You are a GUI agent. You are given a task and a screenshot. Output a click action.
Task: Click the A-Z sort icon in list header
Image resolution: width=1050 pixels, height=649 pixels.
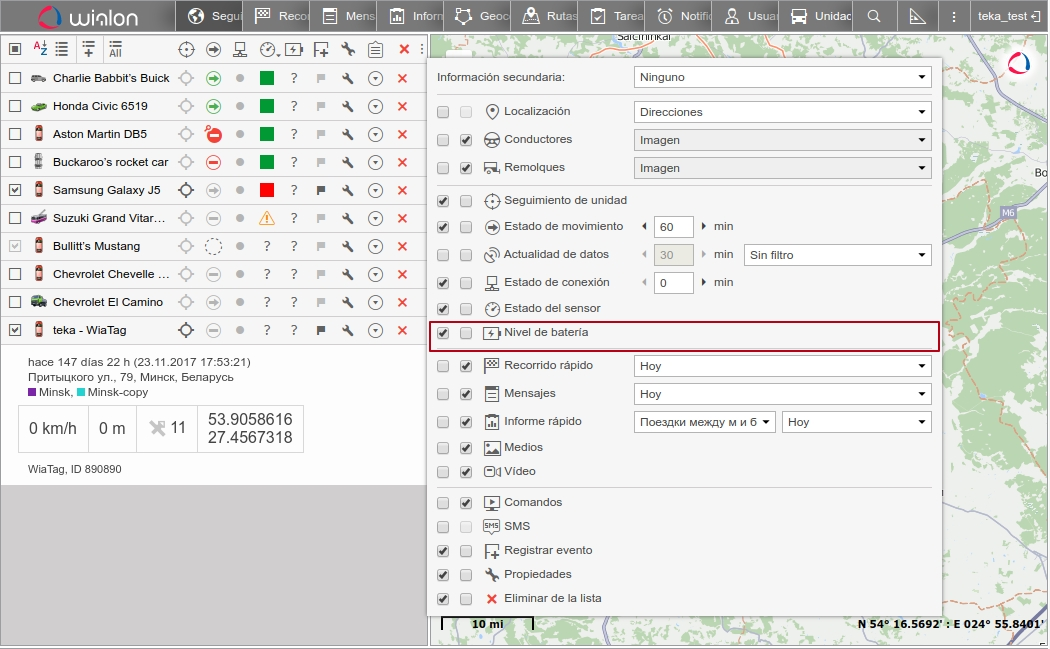click(41, 49)
